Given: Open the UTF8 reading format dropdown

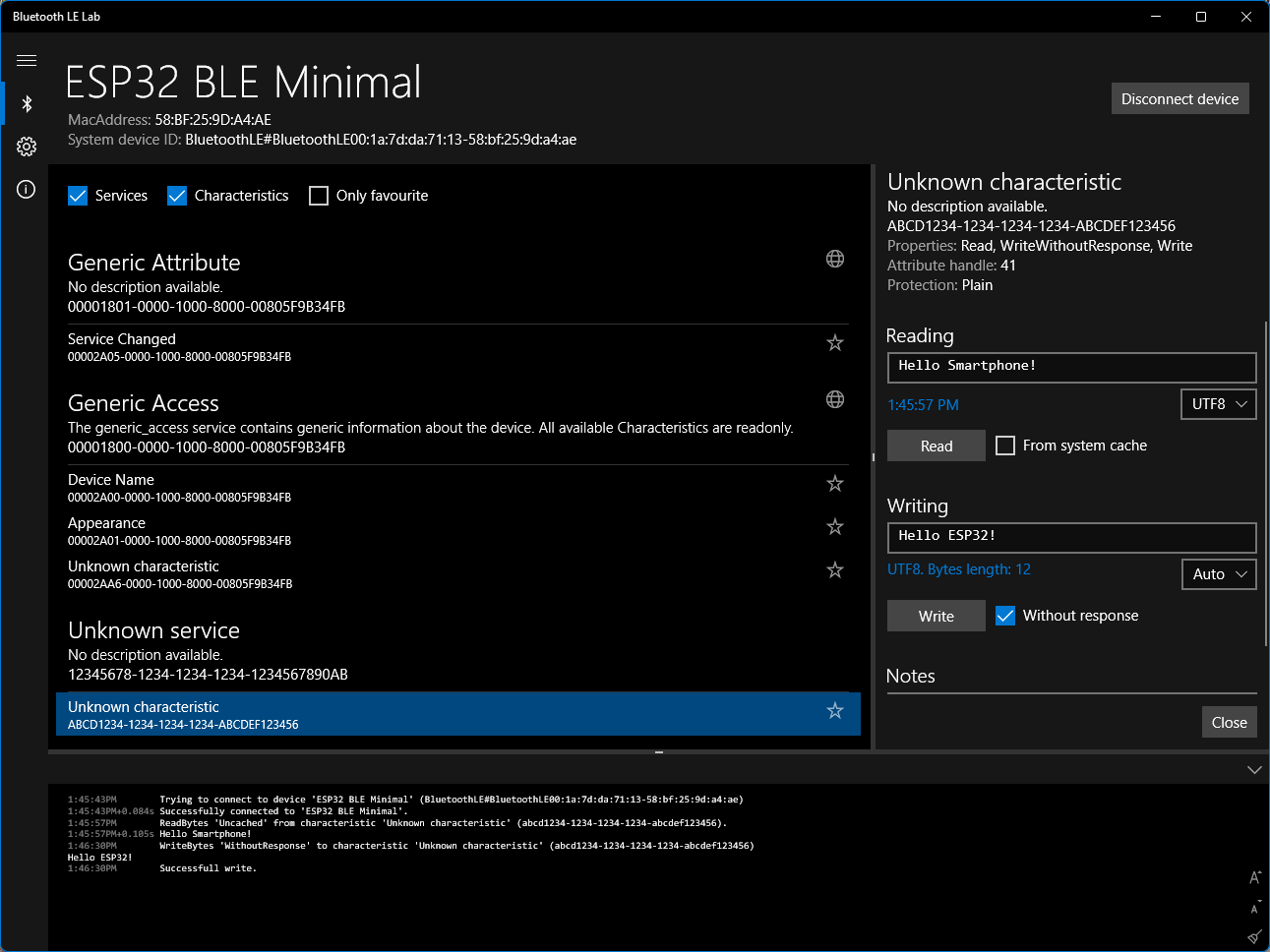Looking at the screenshot, I should 1218,404.
